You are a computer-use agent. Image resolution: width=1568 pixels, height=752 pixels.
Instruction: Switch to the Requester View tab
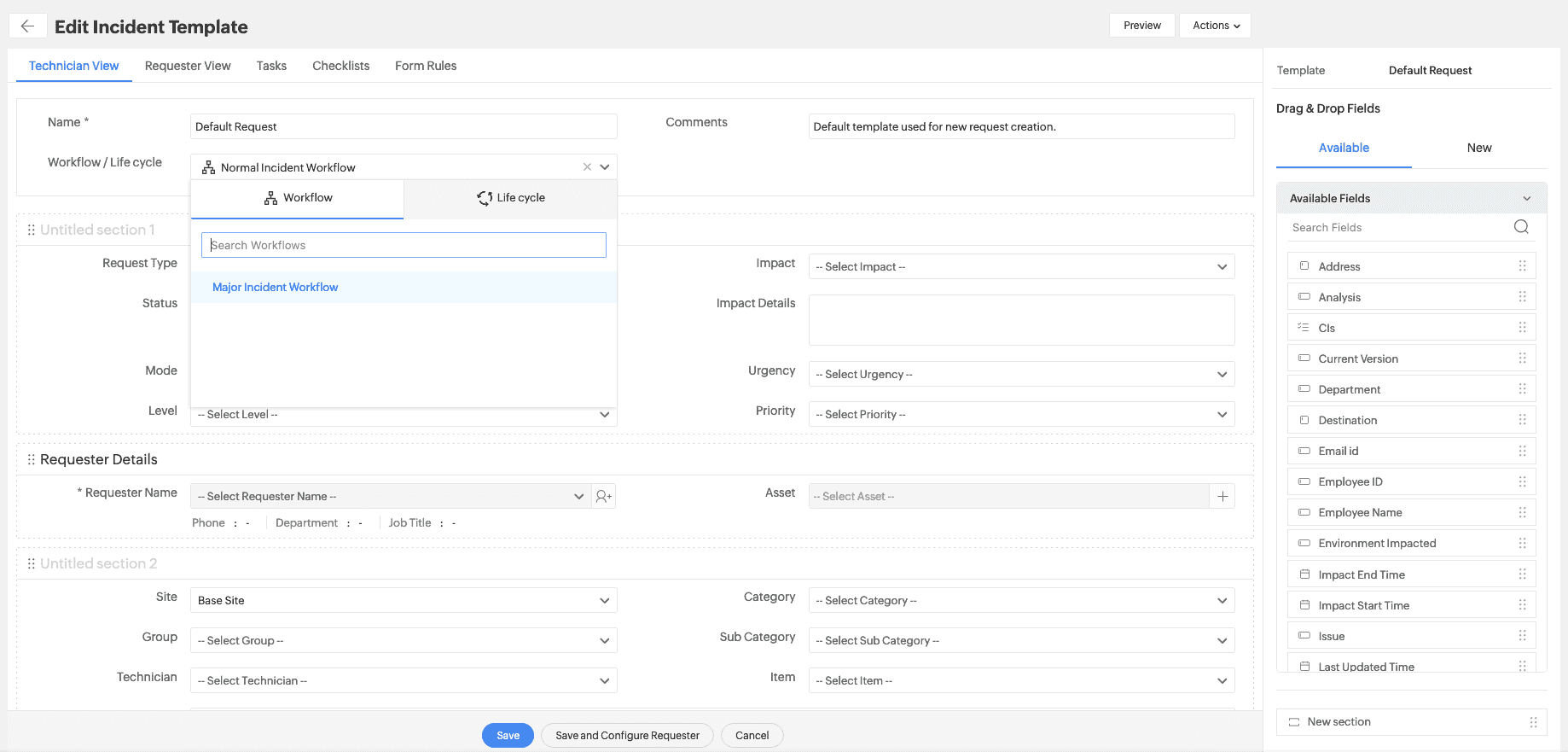[188, 66]
